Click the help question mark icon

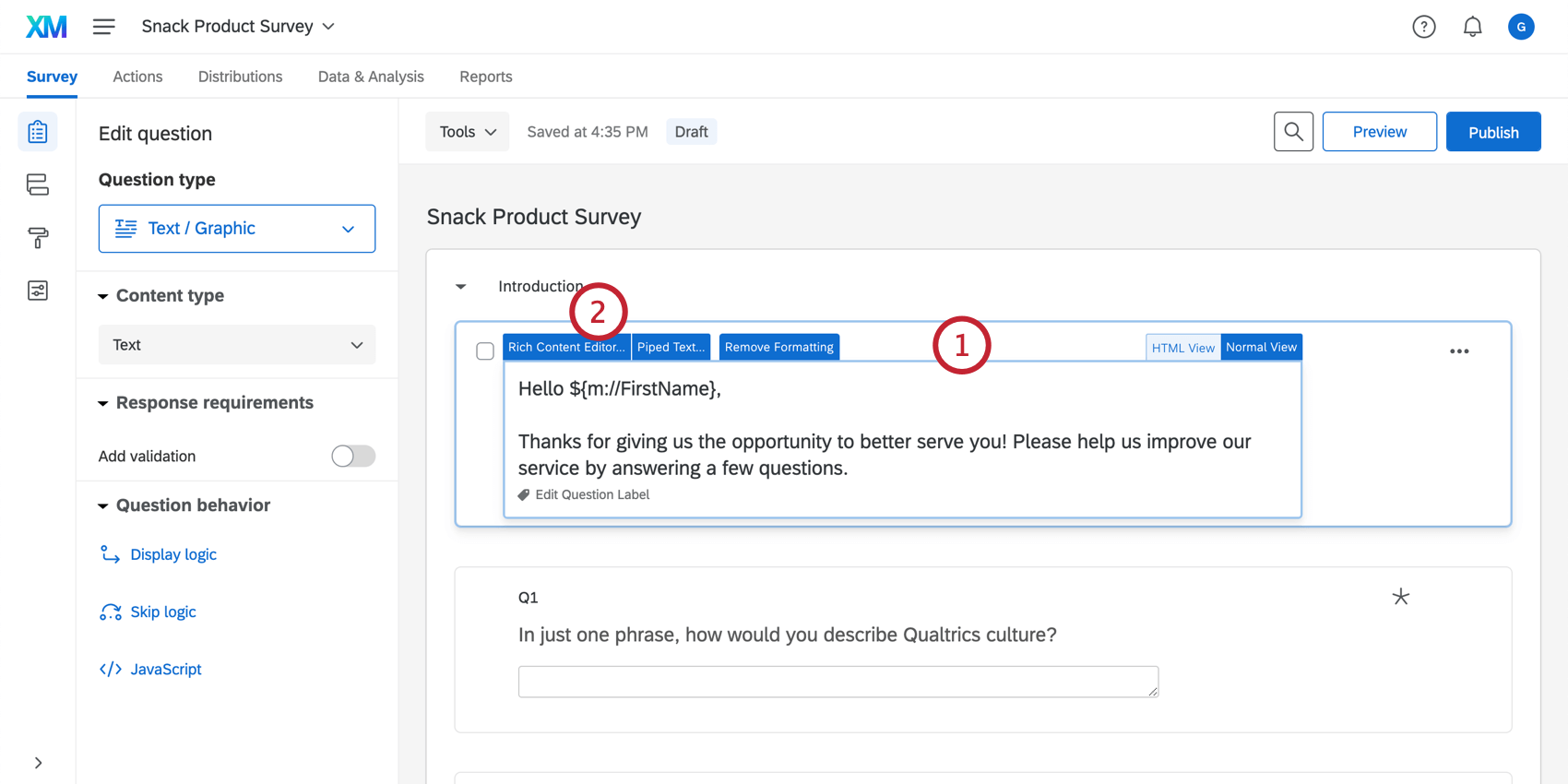1424,27
